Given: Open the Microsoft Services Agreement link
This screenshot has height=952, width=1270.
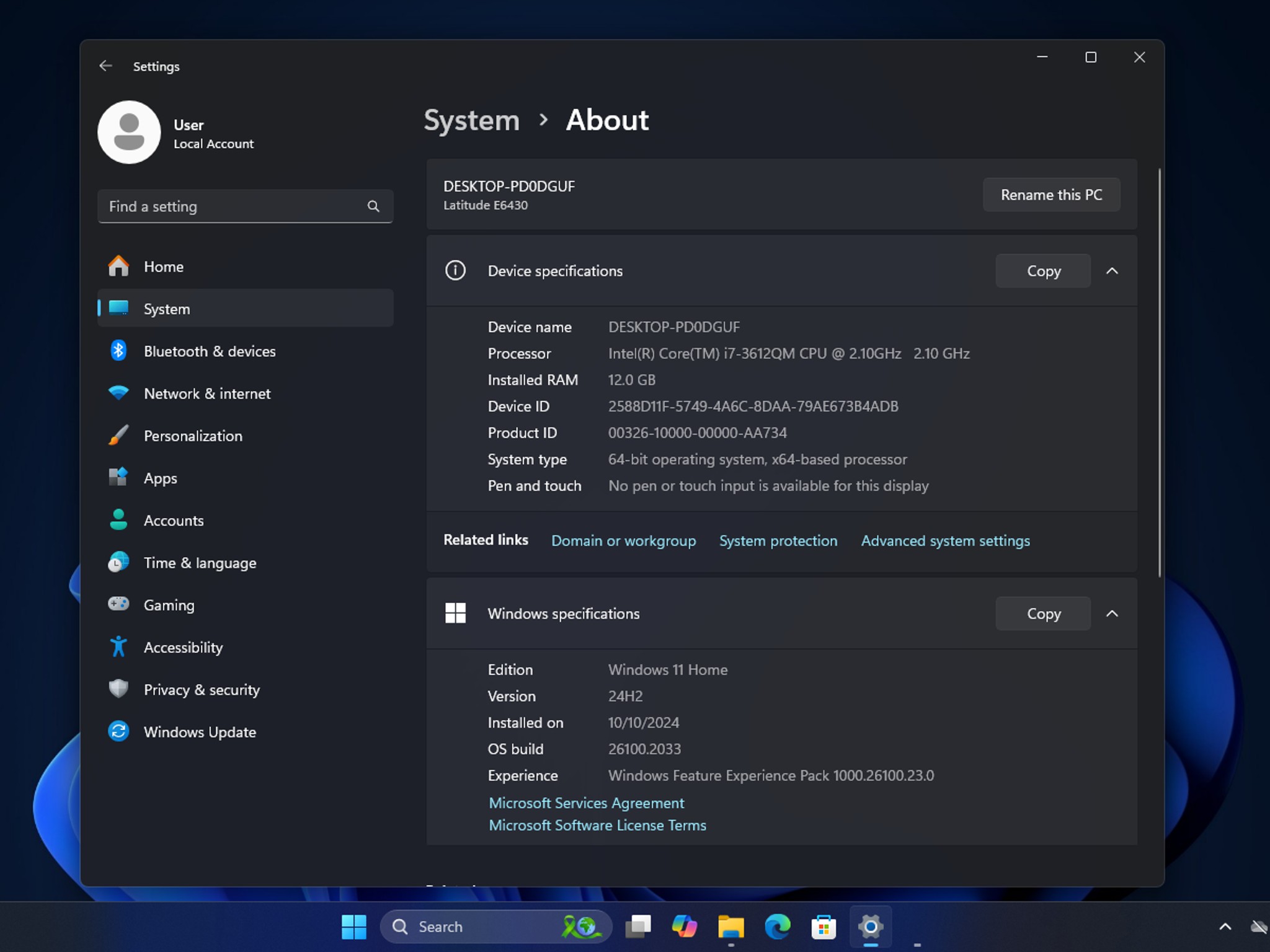Looking at the screenshot, I should [x=586, y=803].
